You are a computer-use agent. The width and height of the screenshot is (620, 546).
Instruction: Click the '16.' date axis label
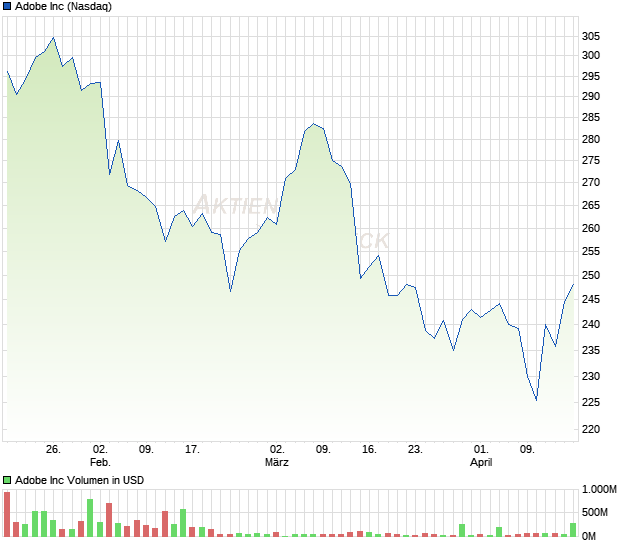click(369, 450)
